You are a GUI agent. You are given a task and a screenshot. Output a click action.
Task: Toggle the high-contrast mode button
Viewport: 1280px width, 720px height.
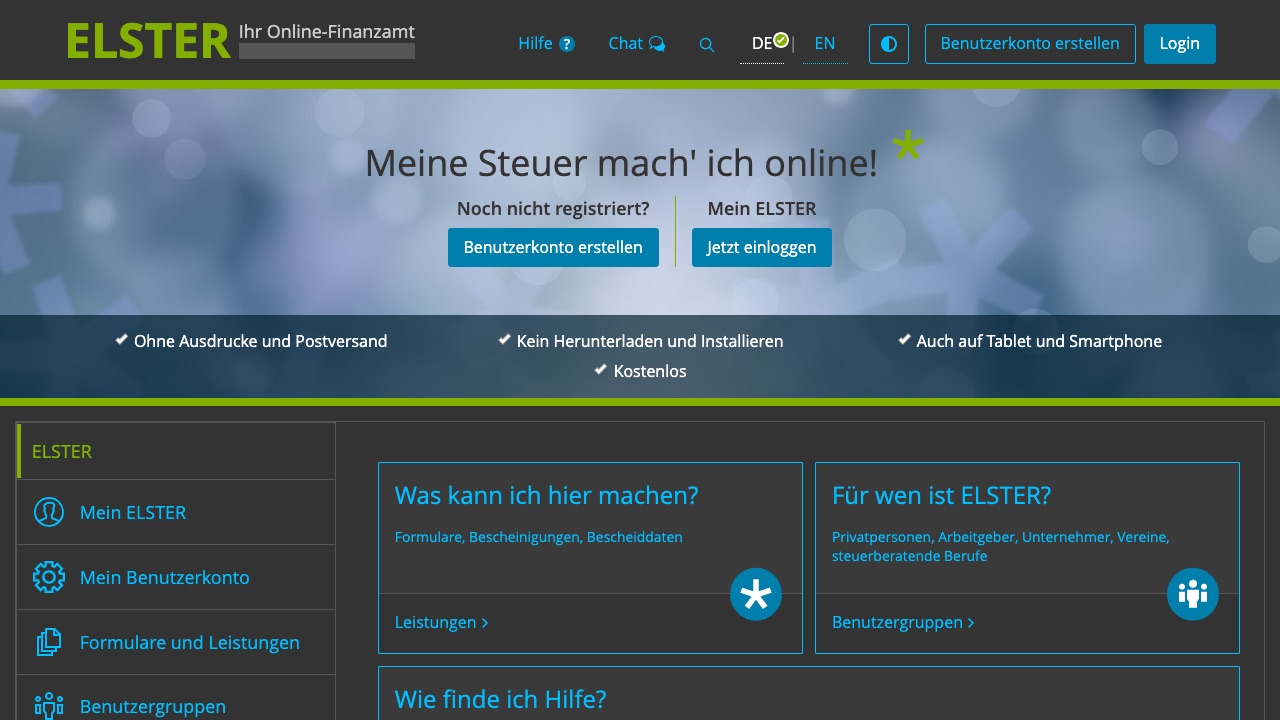[x=889, y=44]
